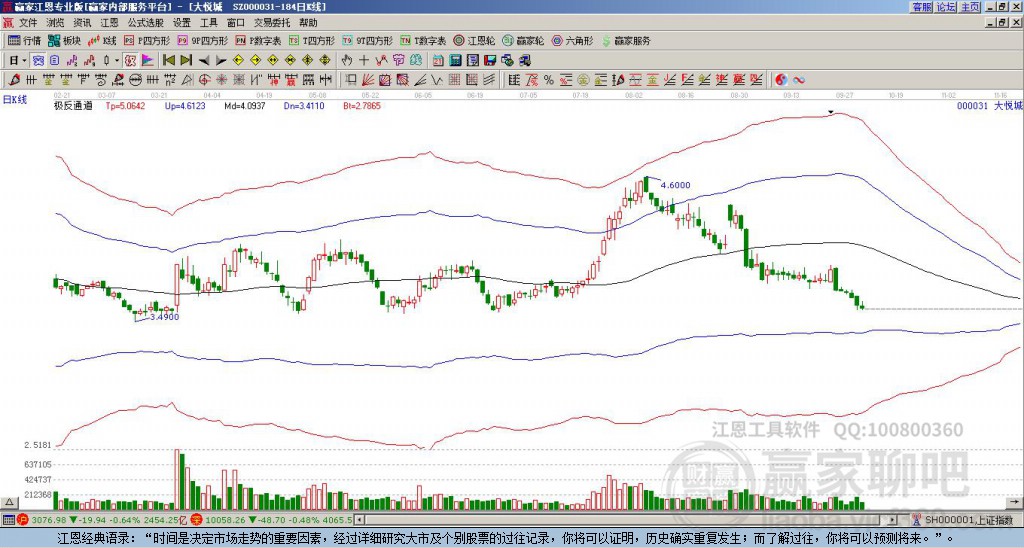
Task: Open the P数字表 tool
Action: (x=258, y=40)
